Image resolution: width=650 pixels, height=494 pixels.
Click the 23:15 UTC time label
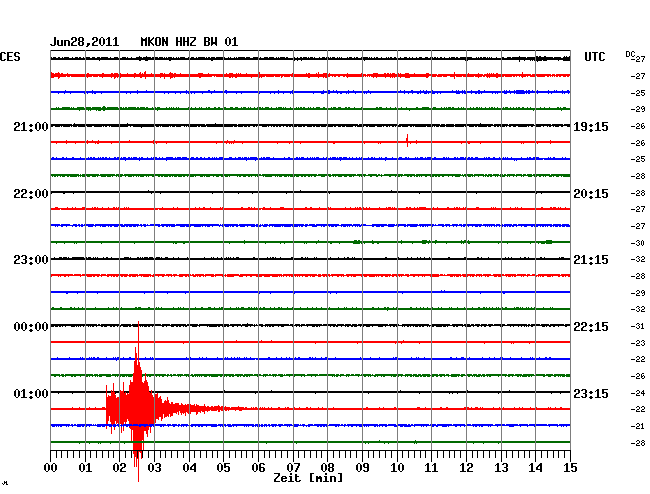click(x=591, y=393)
